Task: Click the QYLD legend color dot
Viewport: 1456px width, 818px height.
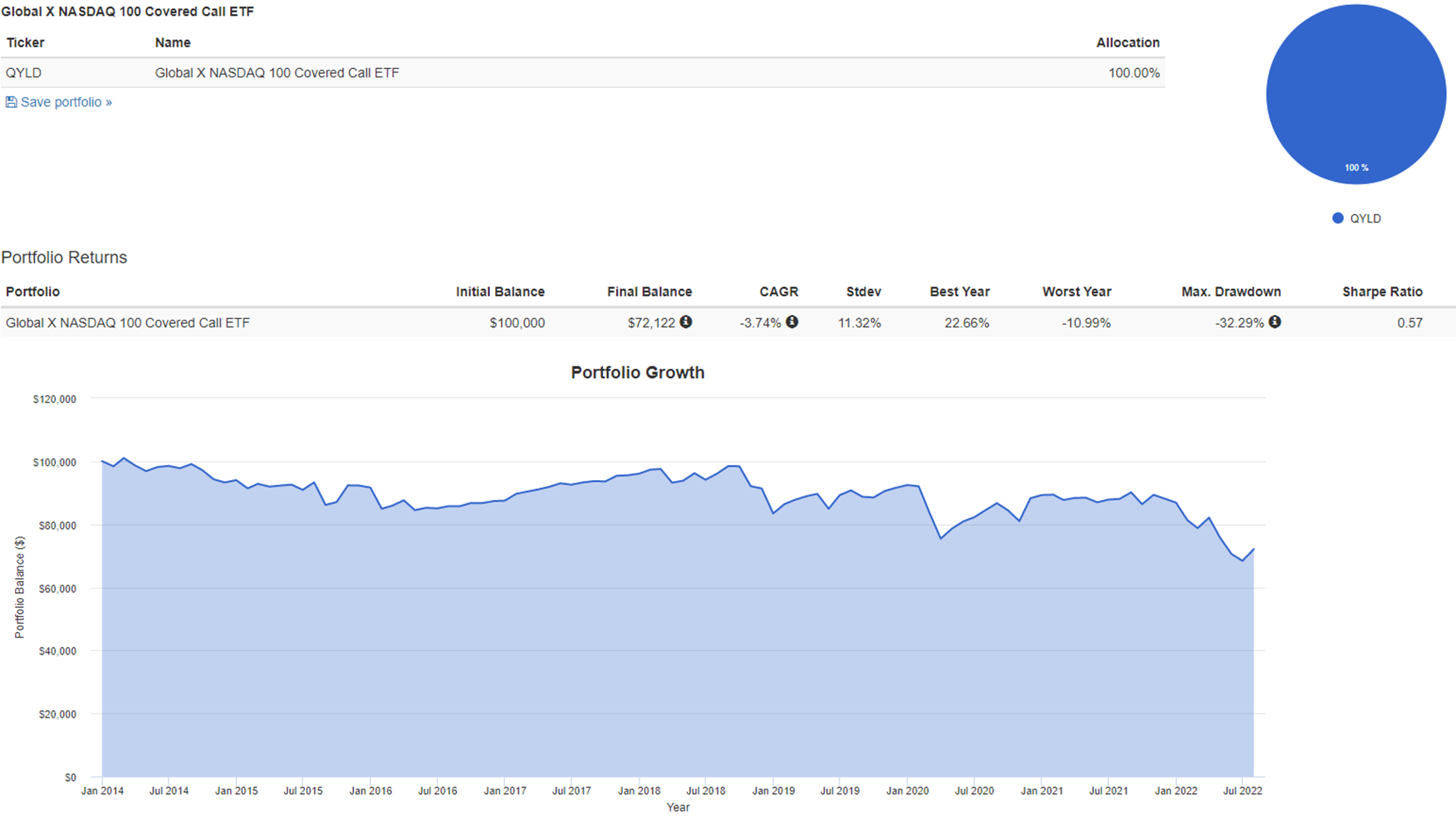Action: click(1337, 218)
